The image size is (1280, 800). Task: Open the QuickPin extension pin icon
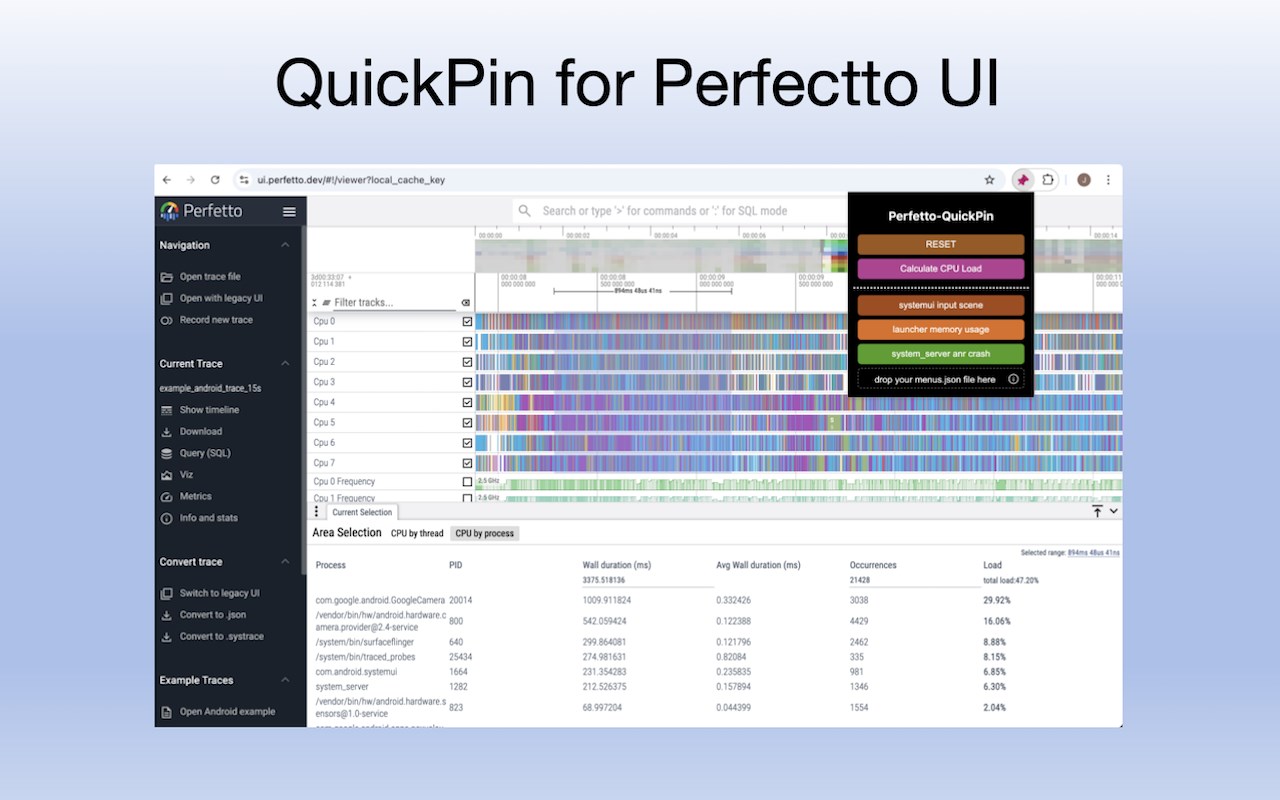1022,180
